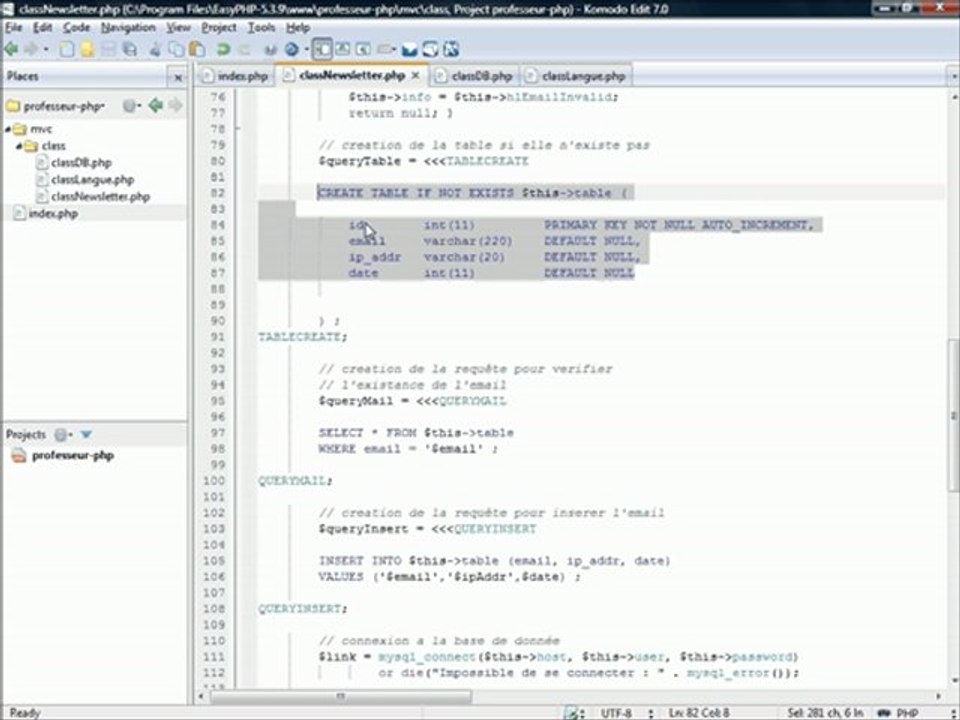Open the Edit menu
The width and height of the screenshot is (960, 720).
[x=42, y=28]
